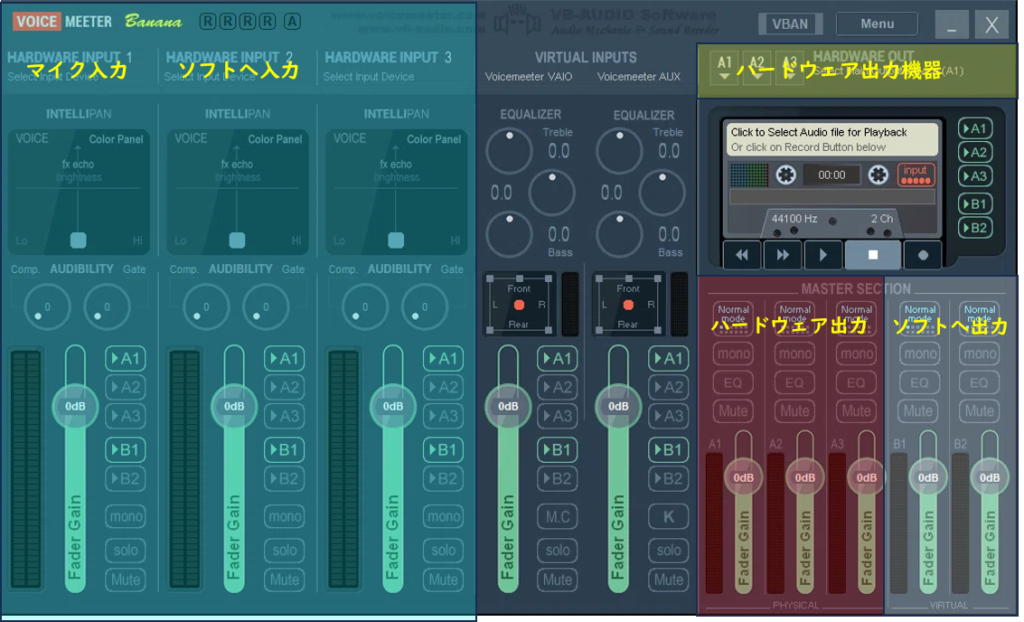Switch the B2 virtual bus to mono
The height and width of the screenshot is (622, 1024).
pos(980,353)
